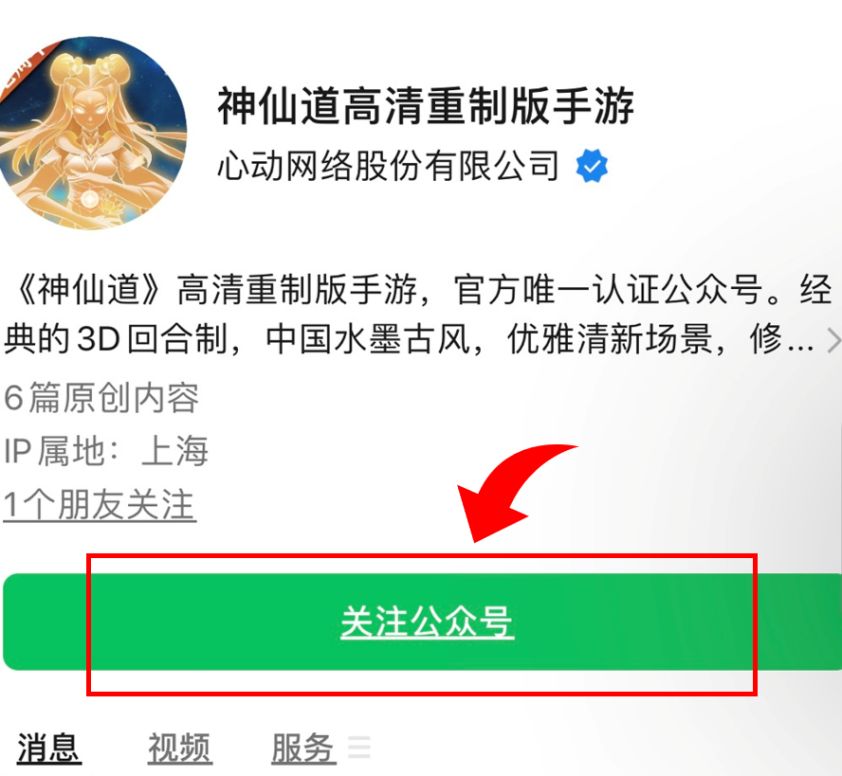Click the IP属地：上海 label
The width and height of the screenshot is (842, 776).
point(106,451)
